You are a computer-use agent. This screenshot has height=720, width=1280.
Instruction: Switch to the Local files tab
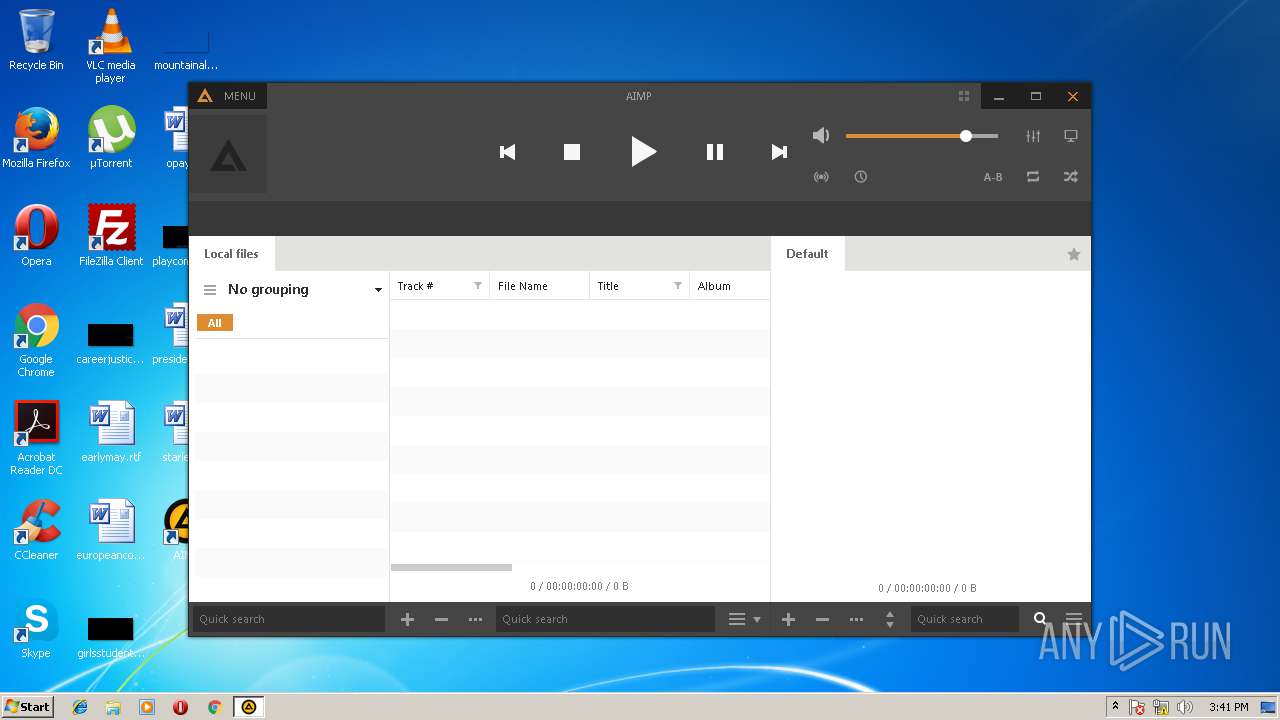click(x=231, y=254)
